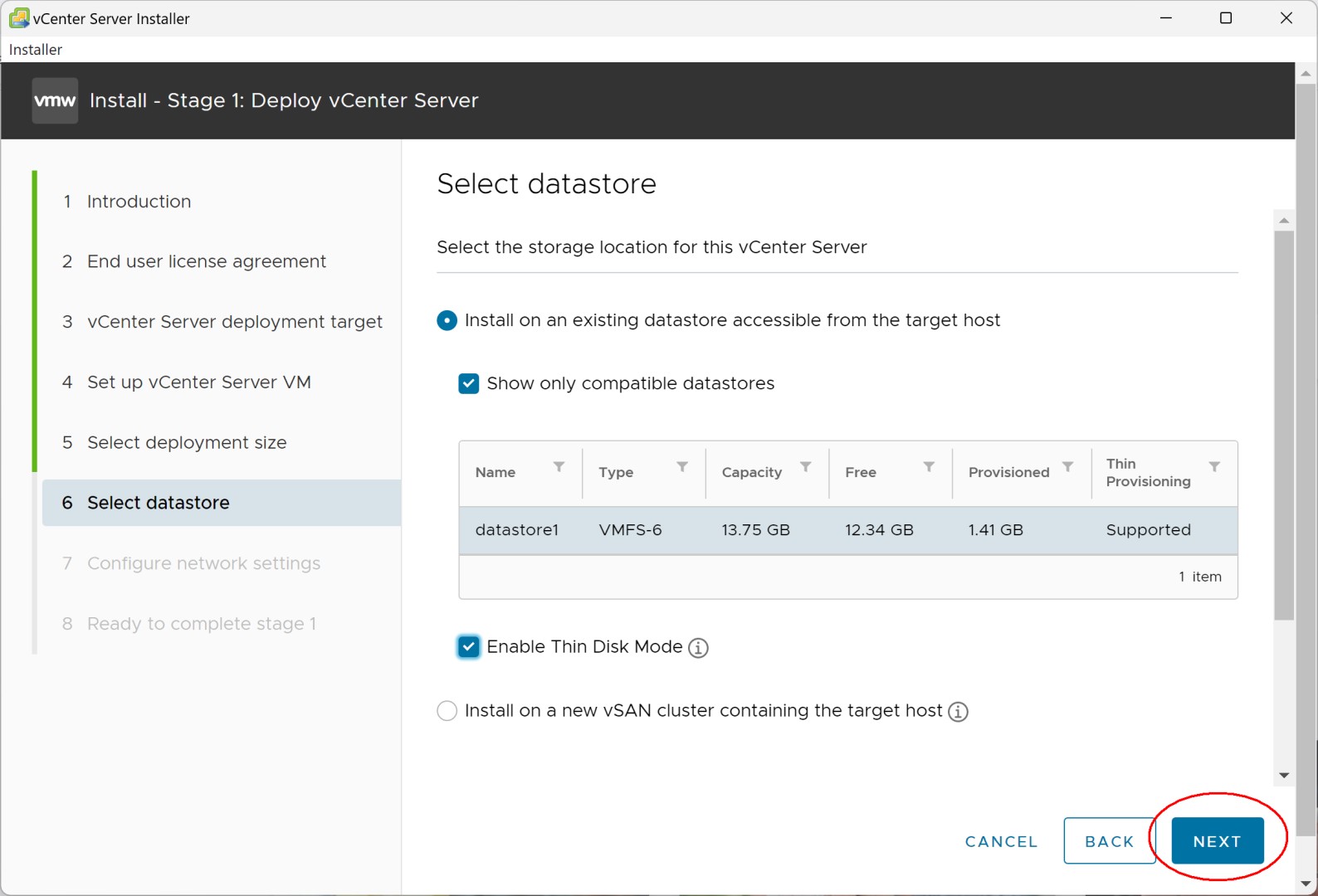The width and height of the screenshot is (1318, 896).
Task: Click the inner scrollbar up arrow
Action: [x=1284, y=221]
